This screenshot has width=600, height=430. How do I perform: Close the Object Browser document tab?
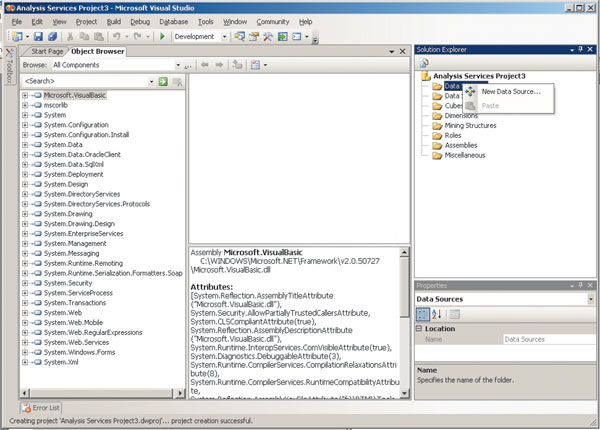403,51
